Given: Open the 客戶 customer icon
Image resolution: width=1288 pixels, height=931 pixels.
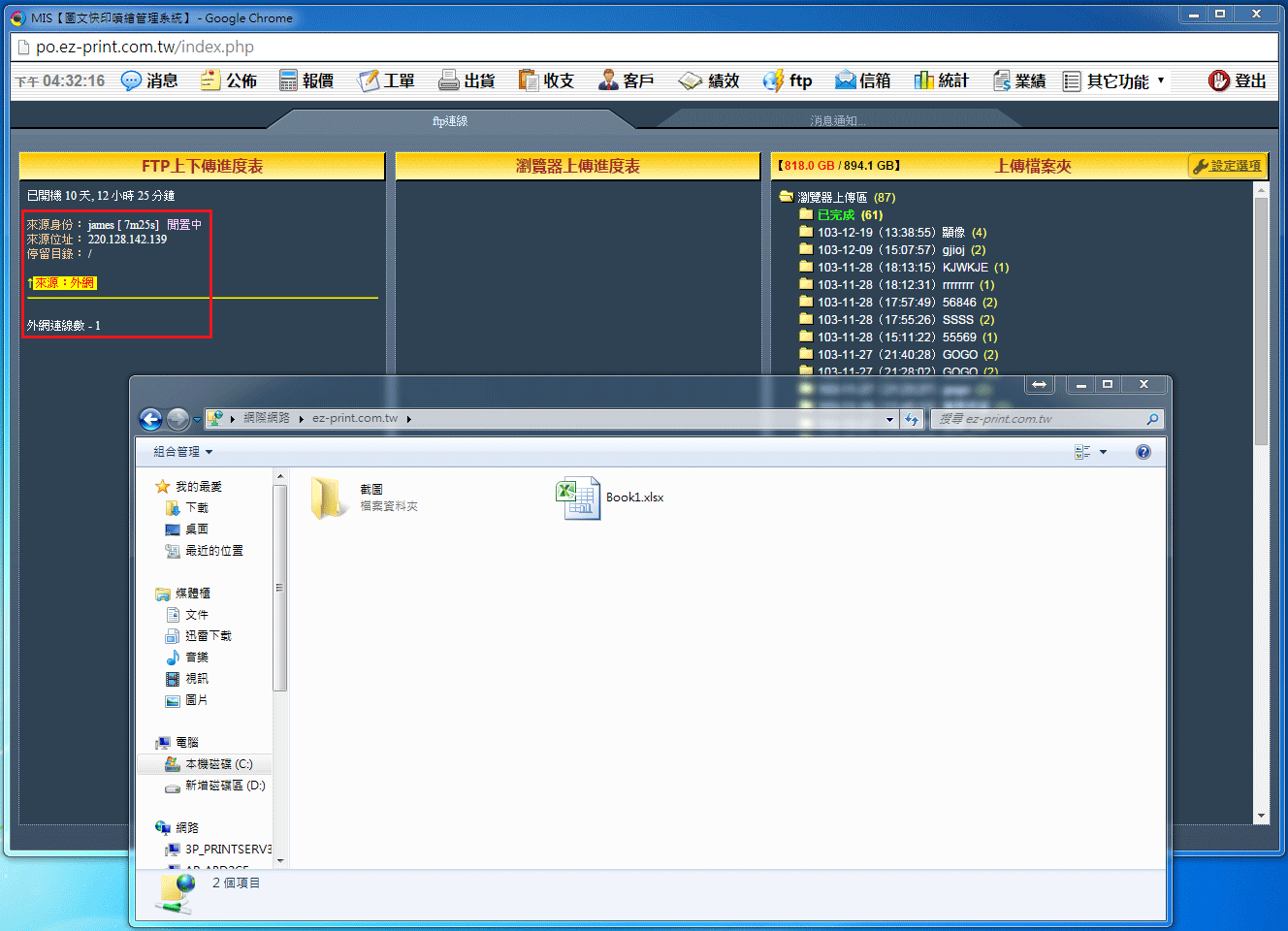Looking at the screenshot, I should (x=608, y=80).
